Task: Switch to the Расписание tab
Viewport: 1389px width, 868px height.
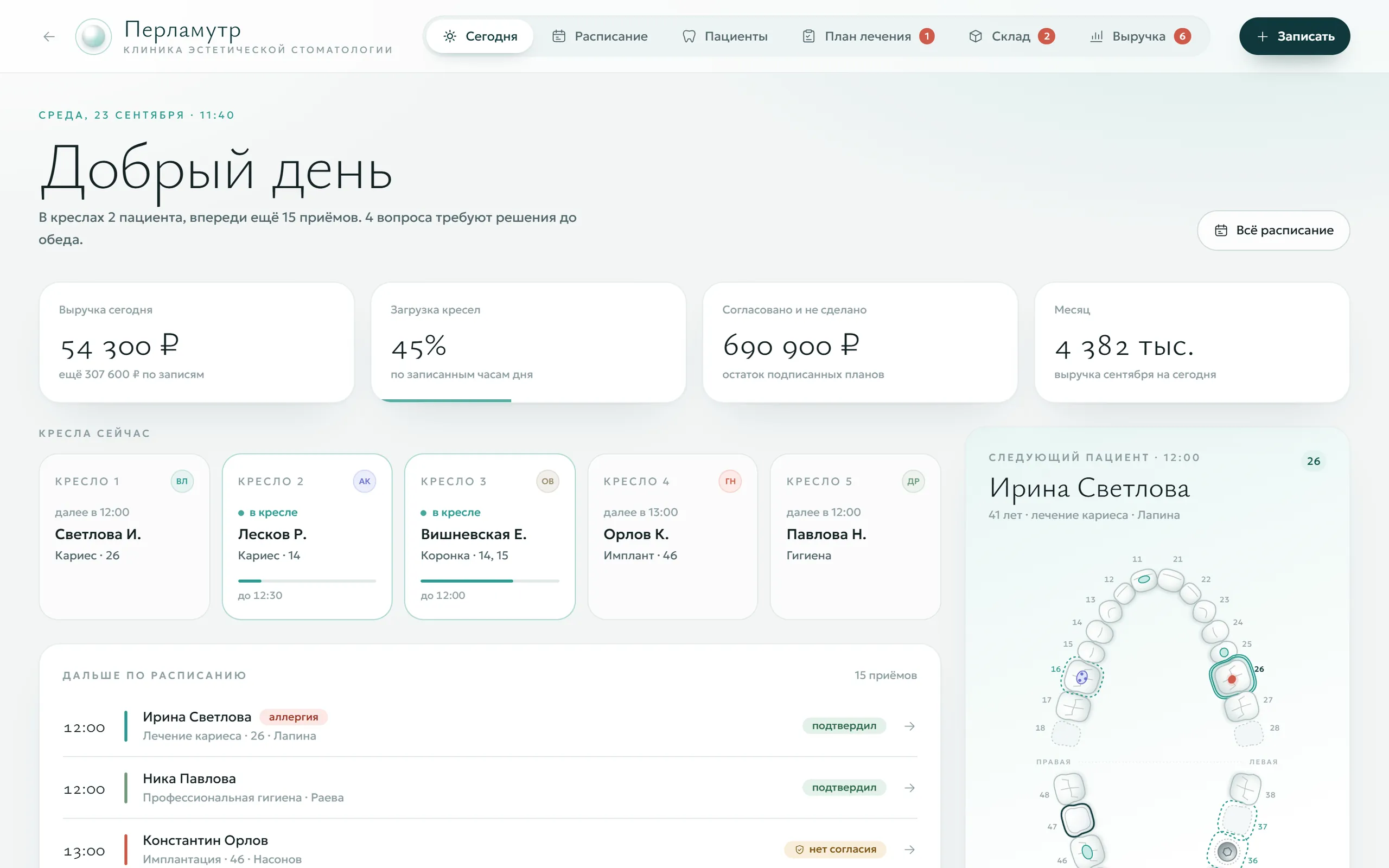Action: click(x=600, y=36)
